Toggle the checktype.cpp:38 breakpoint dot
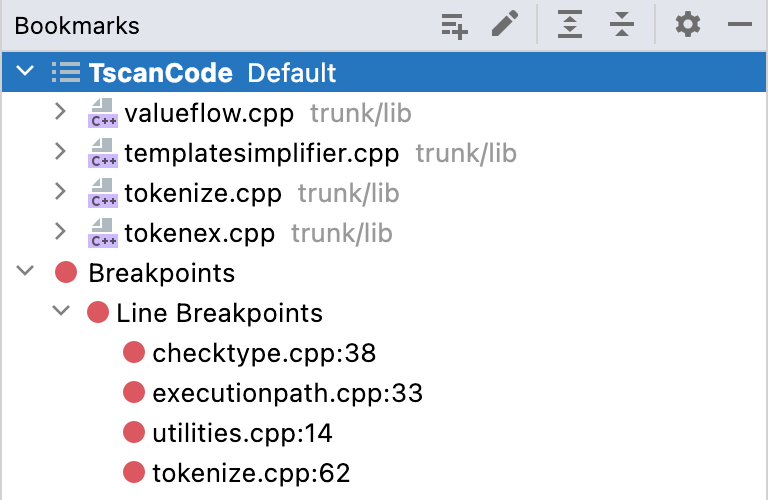 click(134, 353)
